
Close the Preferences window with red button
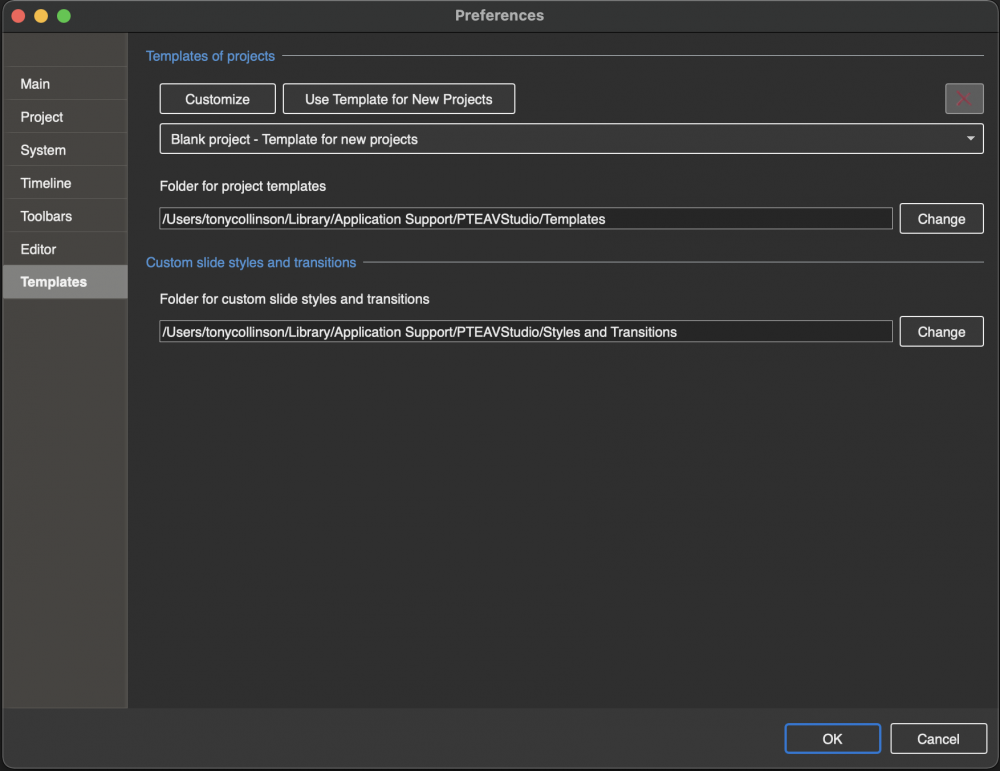coord(18,16)
